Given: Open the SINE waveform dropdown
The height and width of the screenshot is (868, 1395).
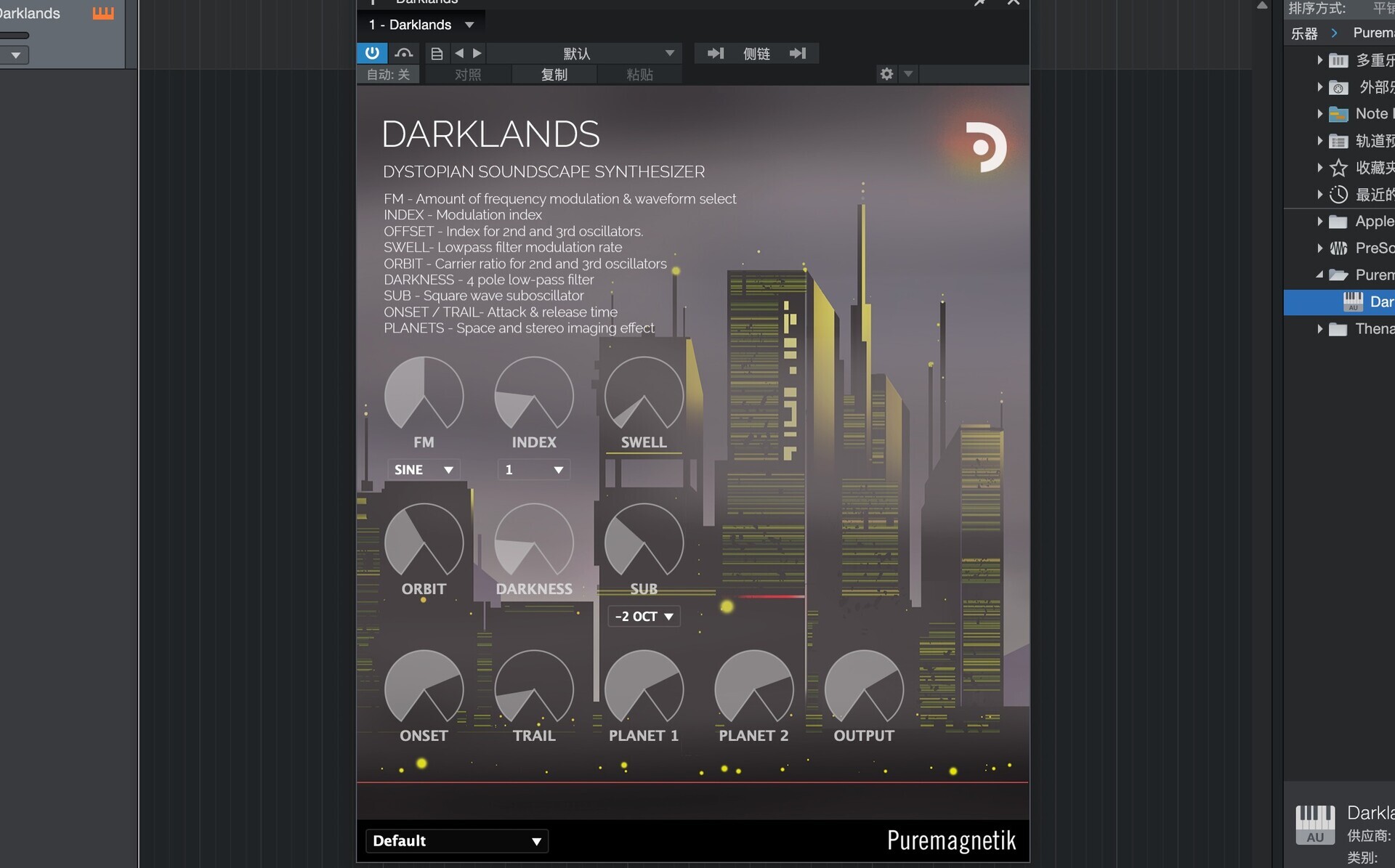Looking at the screenshot, I should [424, 470].
